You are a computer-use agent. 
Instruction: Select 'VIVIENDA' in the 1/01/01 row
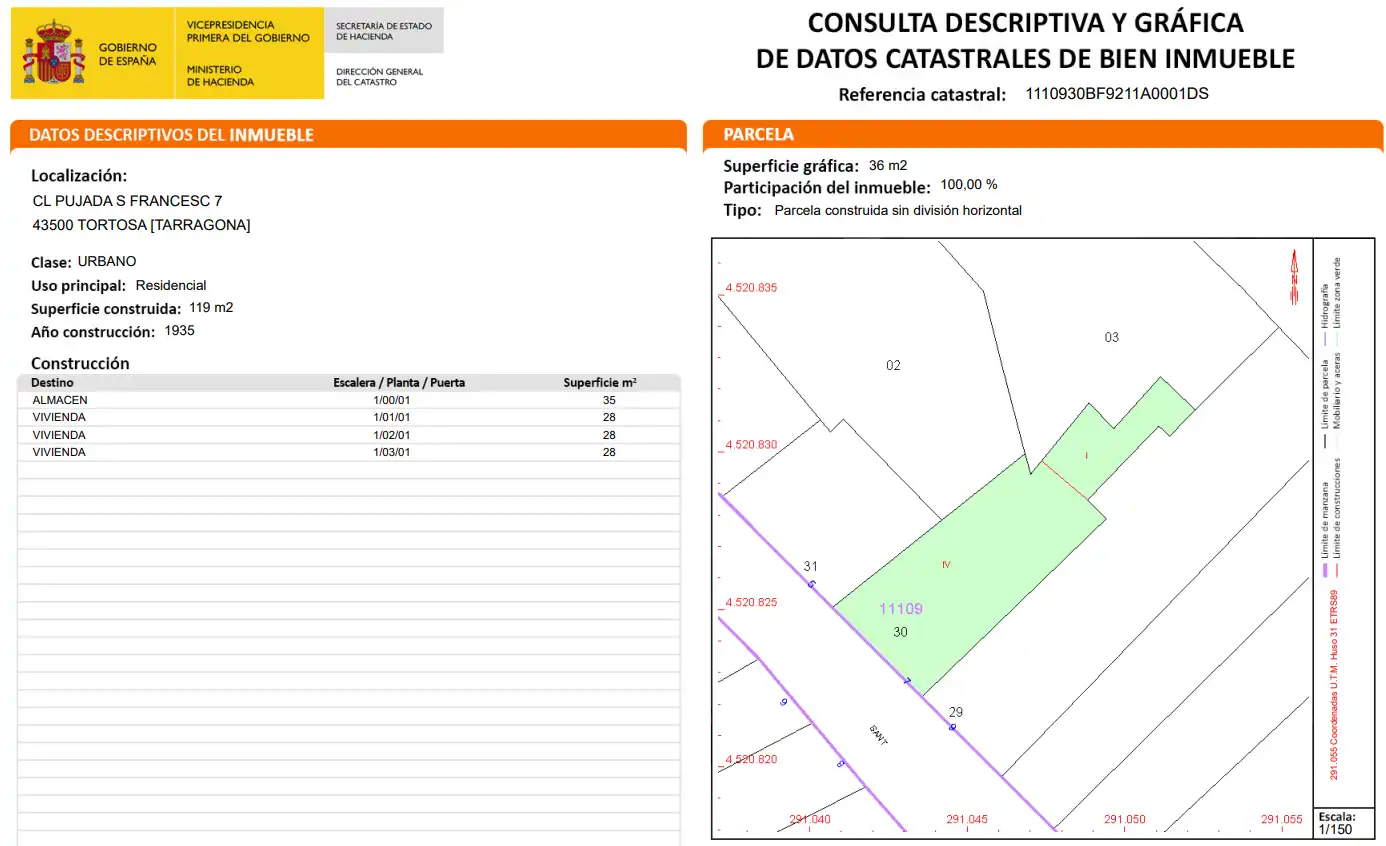pyautogui.click(x=59, y=417)
